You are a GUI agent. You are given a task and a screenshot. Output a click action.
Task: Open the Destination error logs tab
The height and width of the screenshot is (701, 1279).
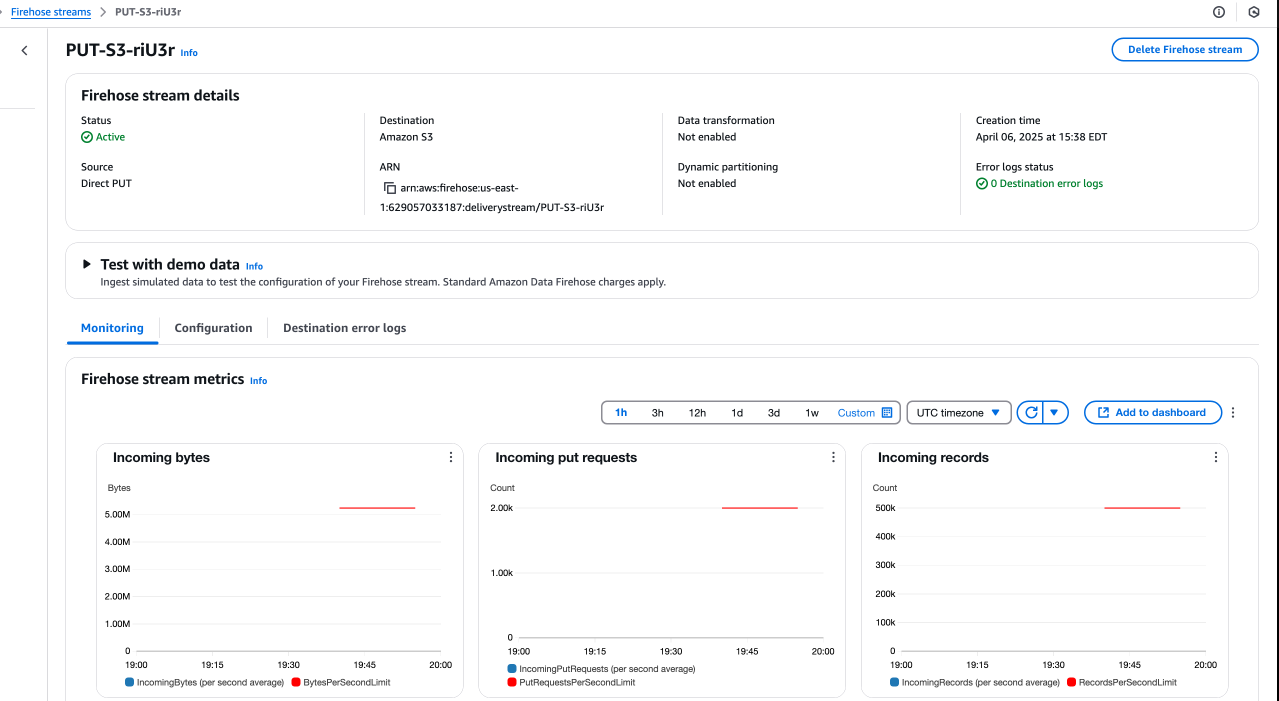(344, 328)
